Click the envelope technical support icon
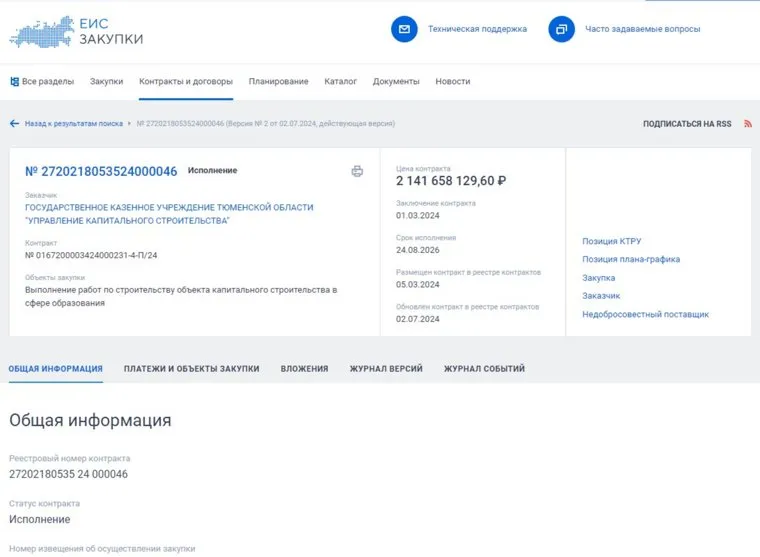The height and width of the screenshot is (557, 760). pos(404,29)
